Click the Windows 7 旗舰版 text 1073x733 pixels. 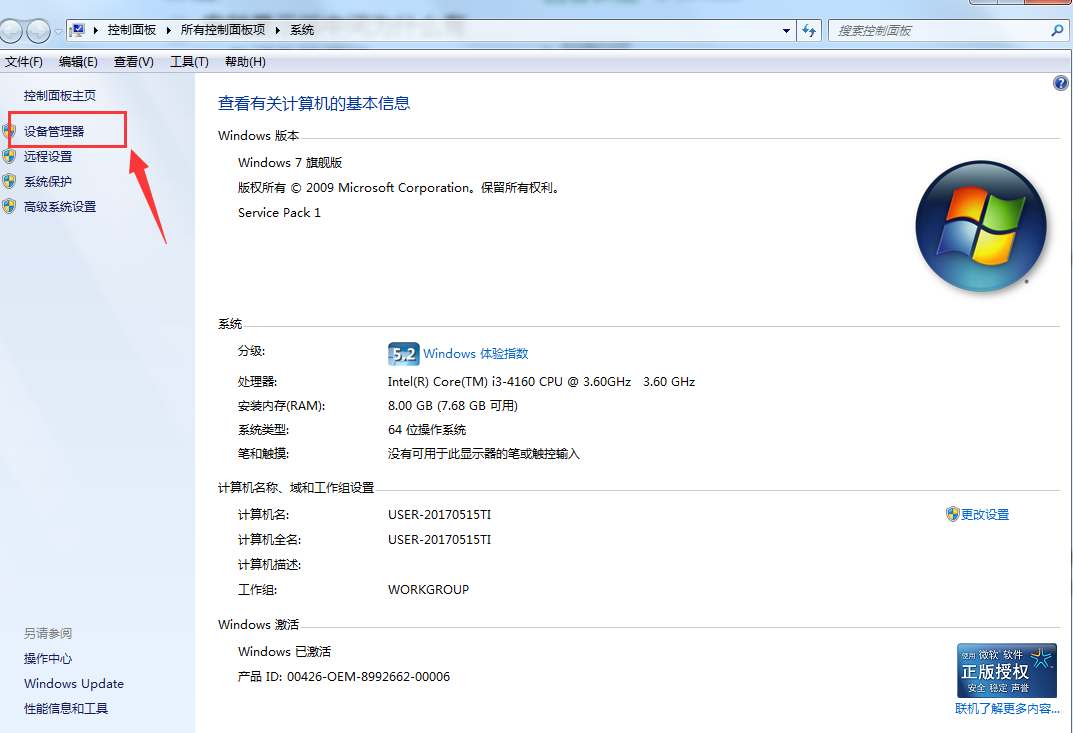(x=290, y=163)
